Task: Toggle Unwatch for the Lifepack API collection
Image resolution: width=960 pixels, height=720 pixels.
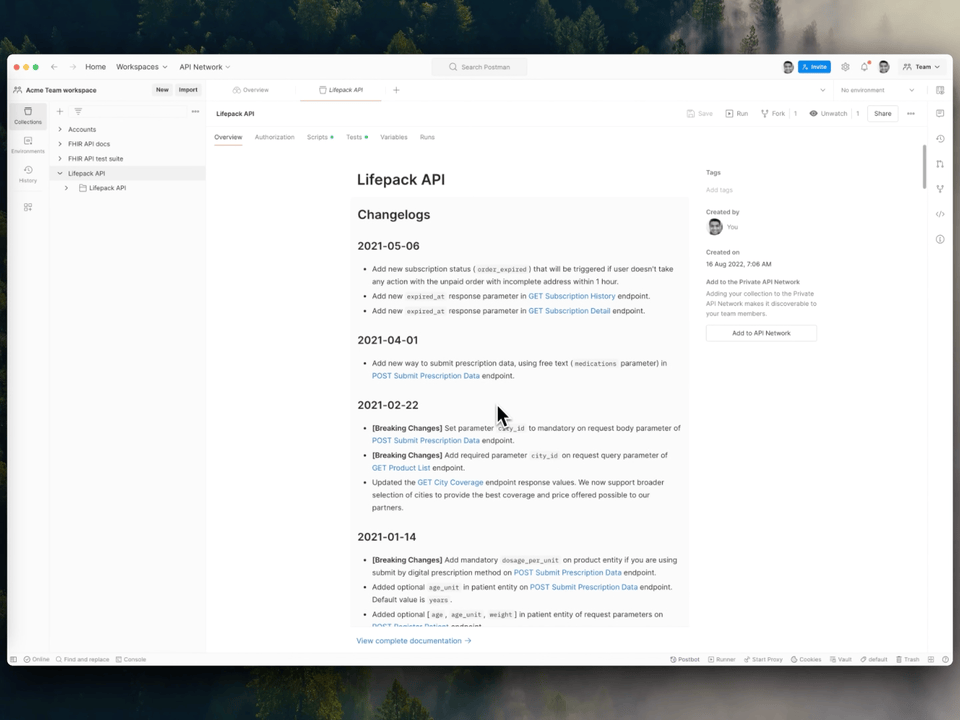Action: click(x=828, y=113)
